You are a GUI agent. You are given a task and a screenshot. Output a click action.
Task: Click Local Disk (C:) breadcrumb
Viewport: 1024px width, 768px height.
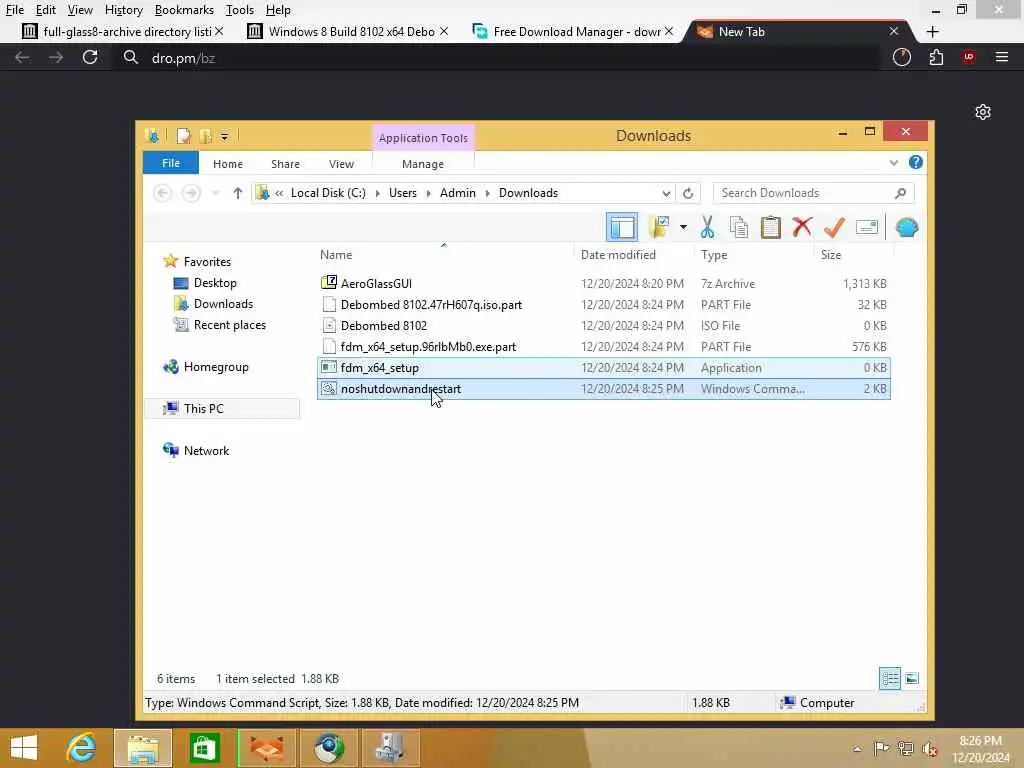pos(328,193)
